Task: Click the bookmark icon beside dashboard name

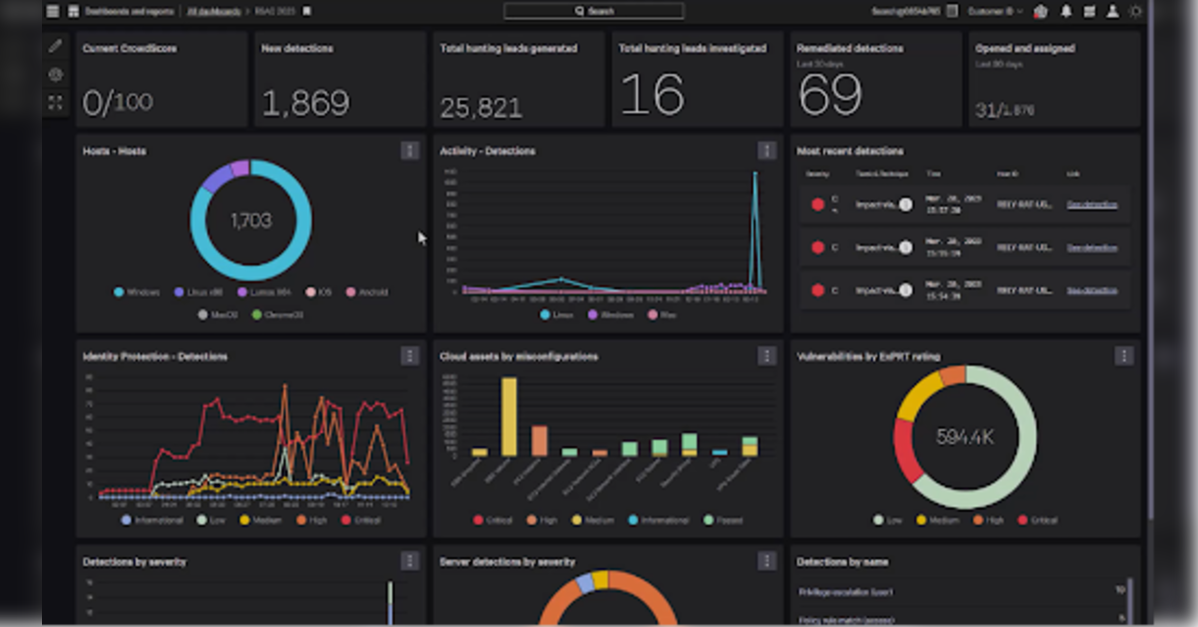Action: [x=307, y=11]
